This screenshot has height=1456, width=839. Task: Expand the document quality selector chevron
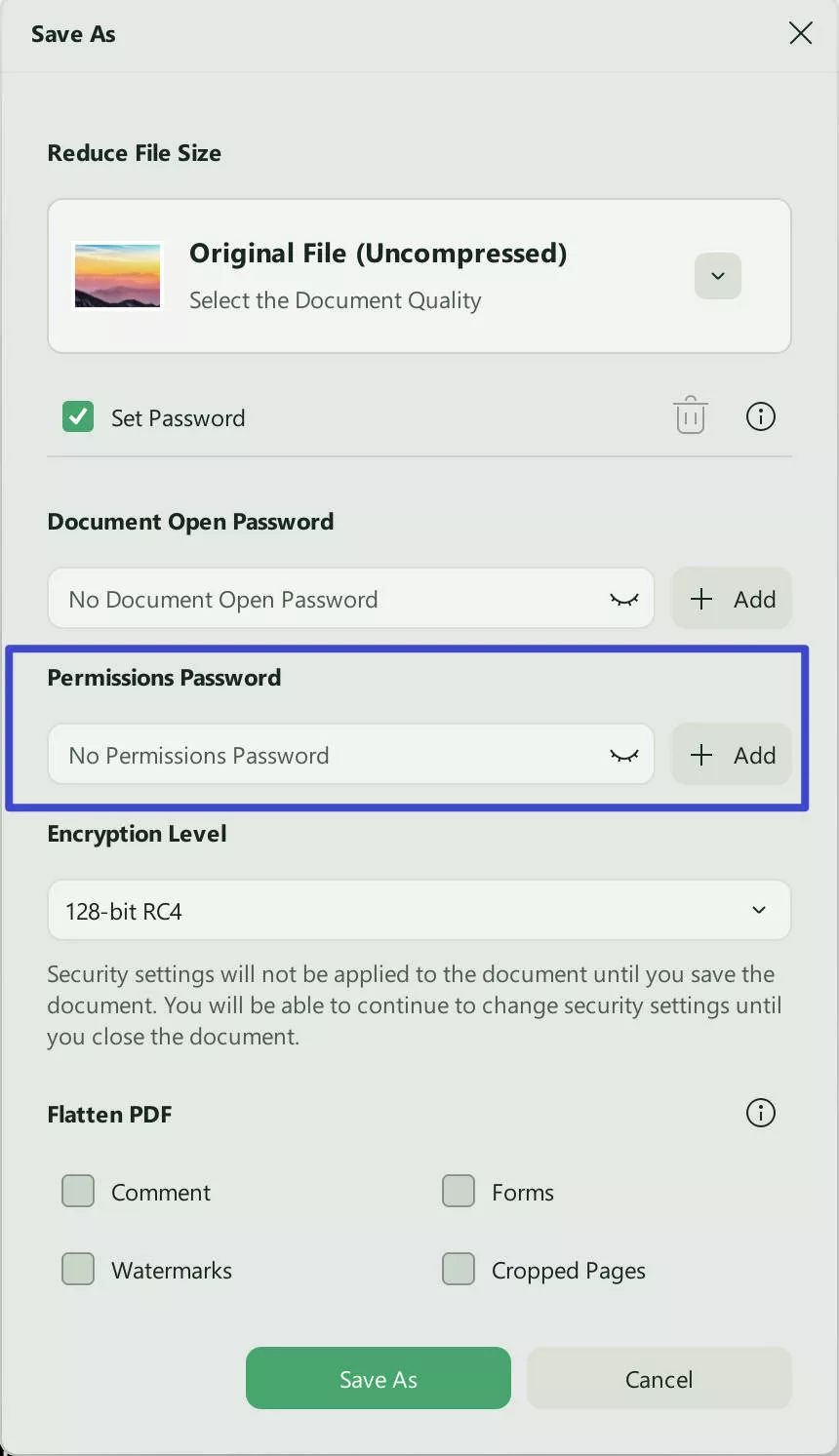[717, 276]
